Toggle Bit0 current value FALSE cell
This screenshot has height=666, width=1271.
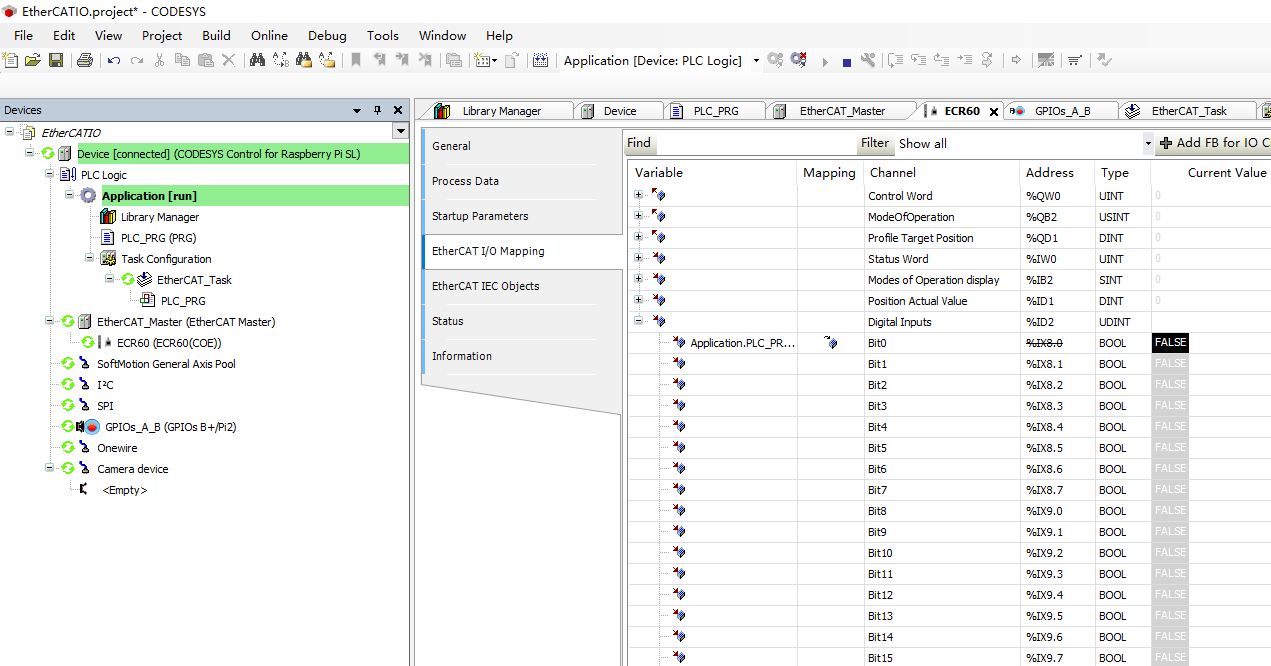click(1171, 343)
